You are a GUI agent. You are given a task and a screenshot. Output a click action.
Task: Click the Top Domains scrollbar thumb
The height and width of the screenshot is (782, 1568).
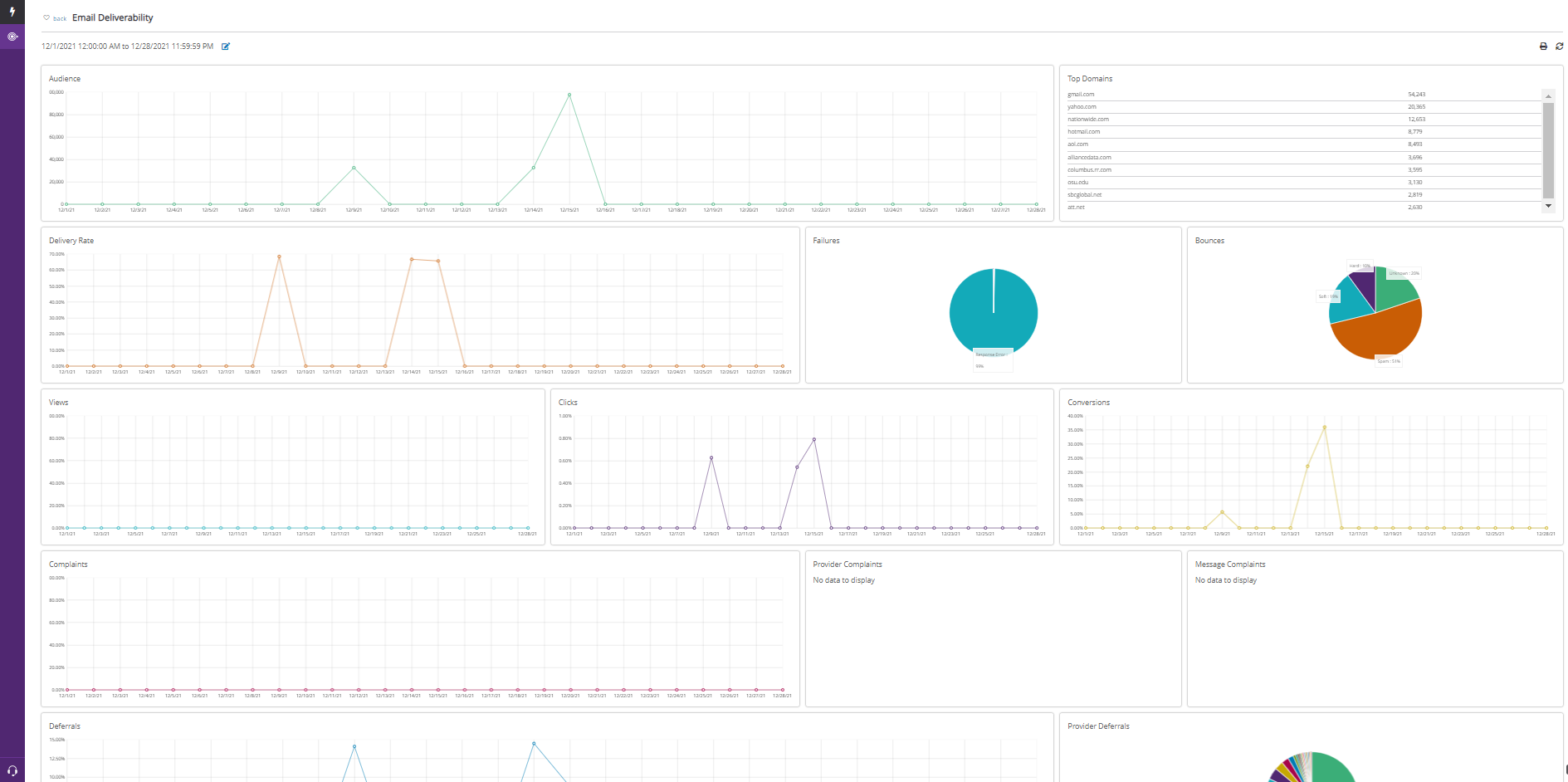[1548, 150]
